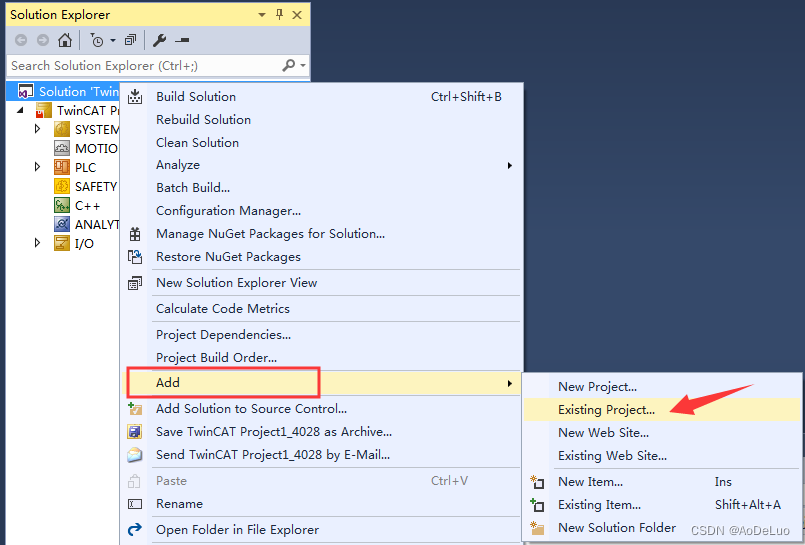This screenshot has height=545, width=805.
Task: Choose Calculate Code Metrics
Action: pyautogui.click(x=321, y=309)
